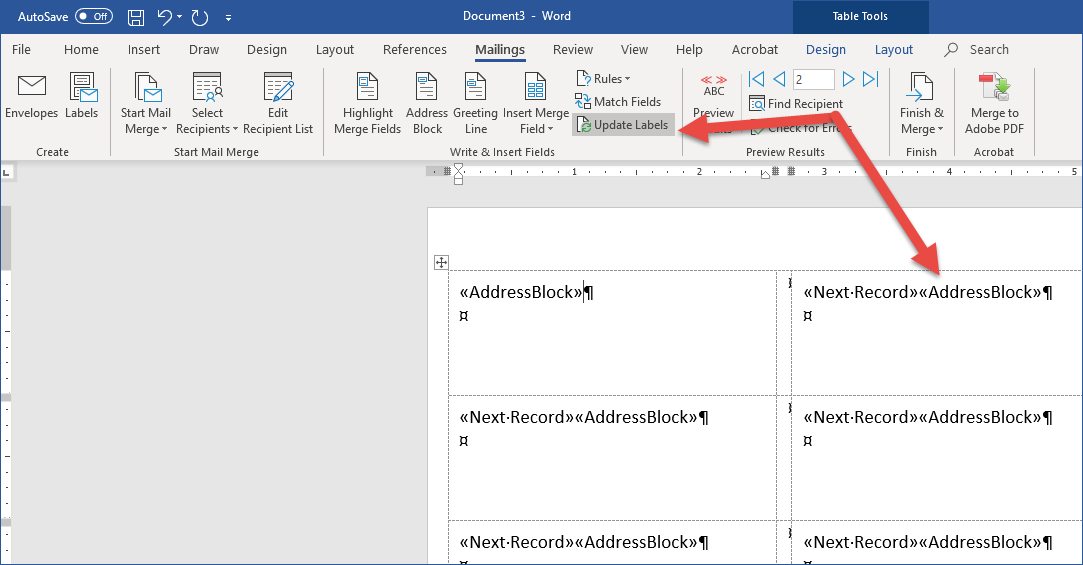
Task: Open the Help tab
Action: 689,50
